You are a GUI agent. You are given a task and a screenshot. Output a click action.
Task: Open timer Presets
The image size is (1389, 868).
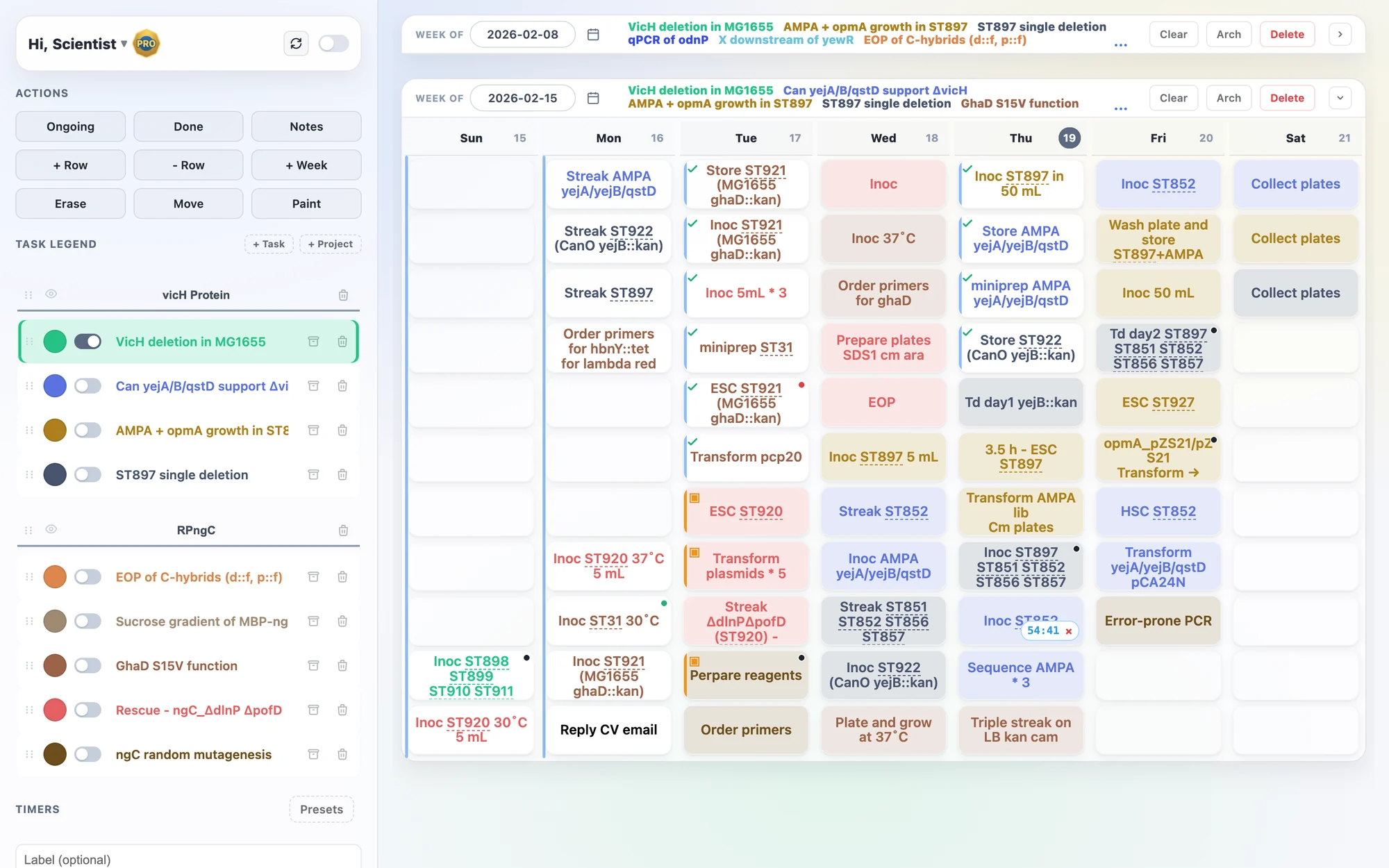[322, 810]
